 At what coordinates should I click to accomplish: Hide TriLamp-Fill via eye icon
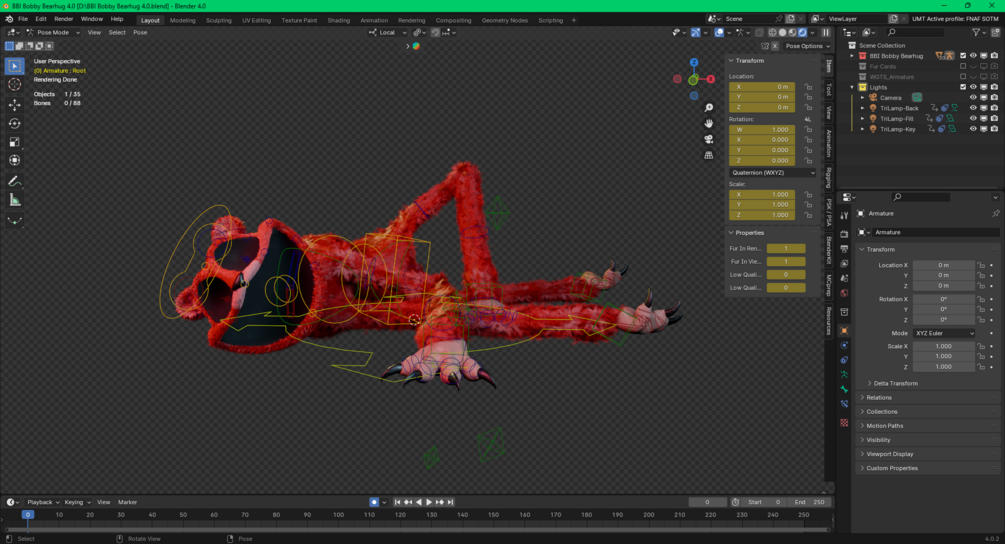[x=973, y=119]
